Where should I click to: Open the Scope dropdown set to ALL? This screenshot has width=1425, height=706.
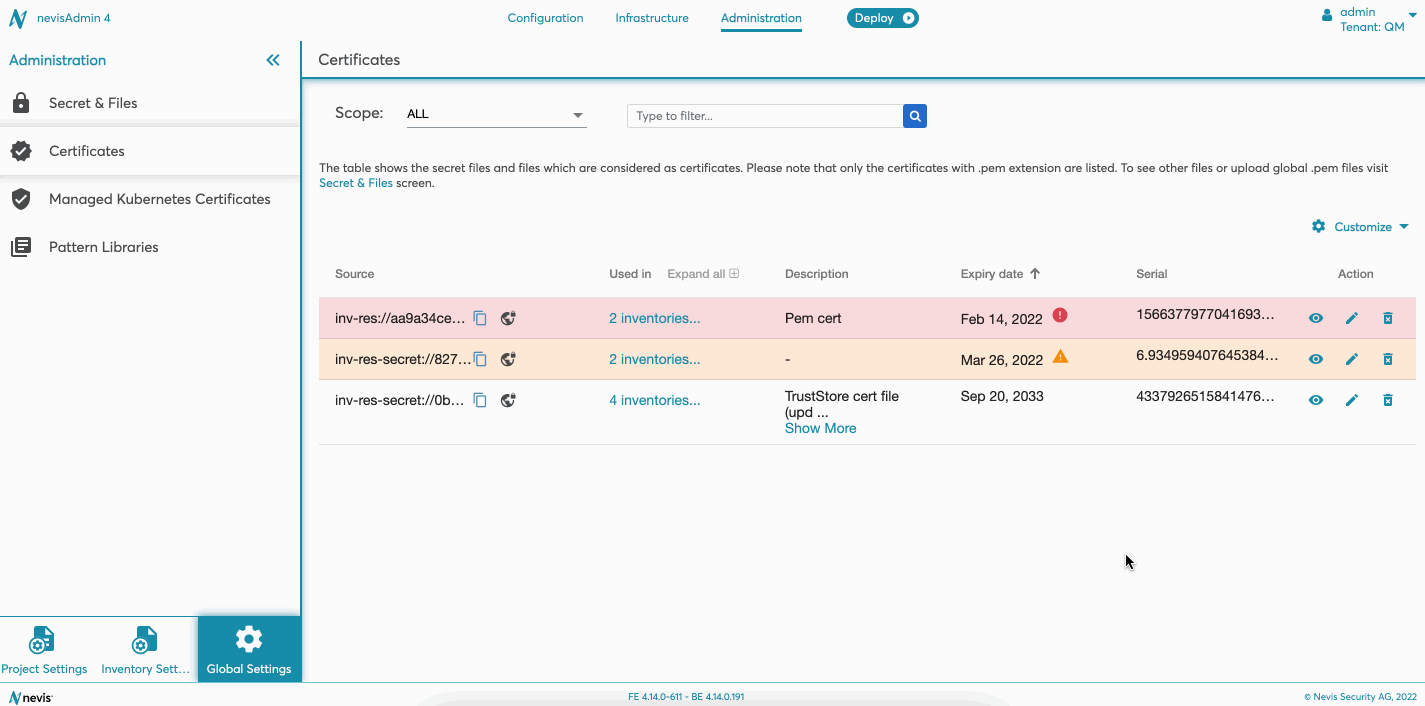click(x=495, y=115)
